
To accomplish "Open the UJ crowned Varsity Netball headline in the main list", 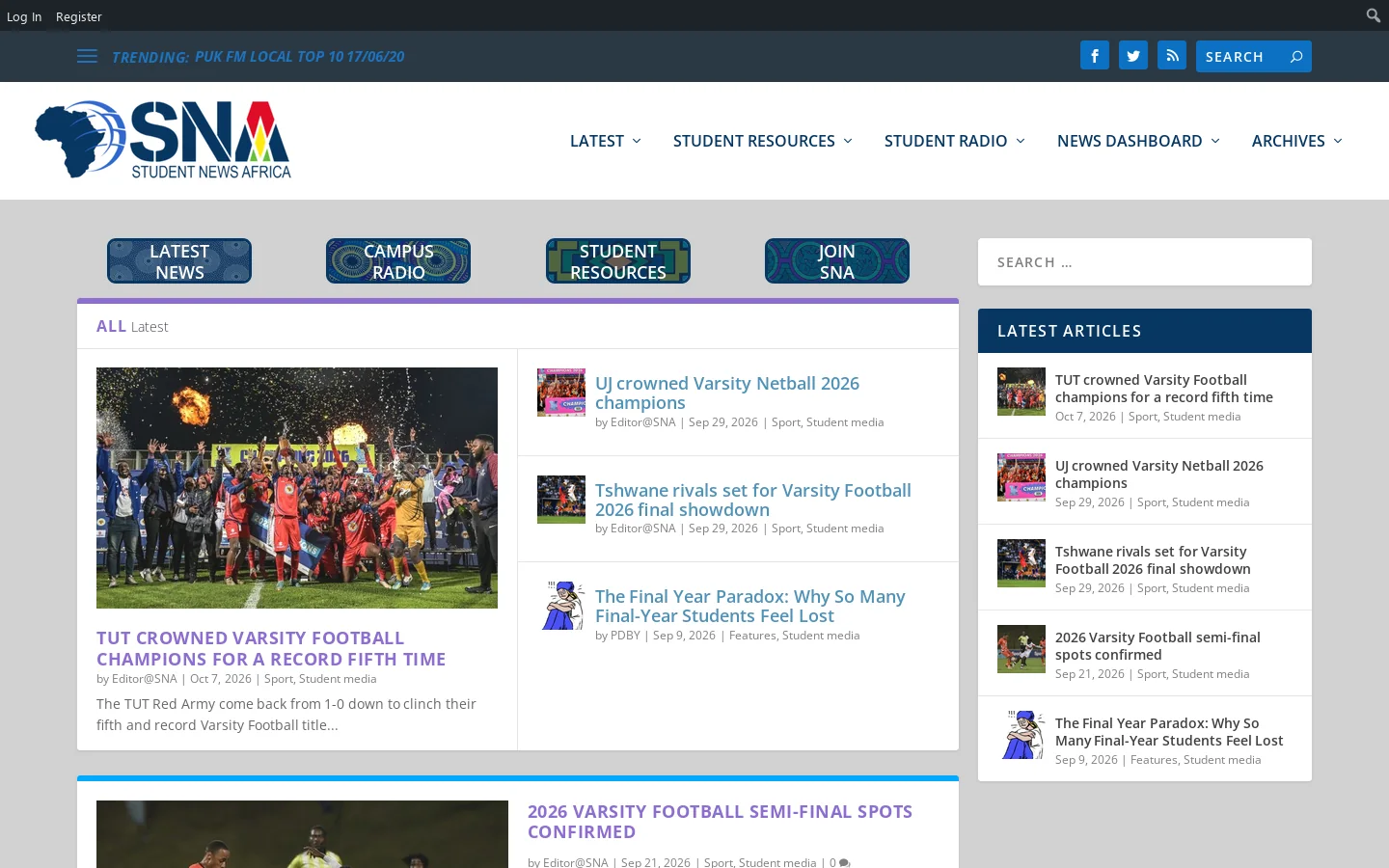I will (x=727, y=393).
